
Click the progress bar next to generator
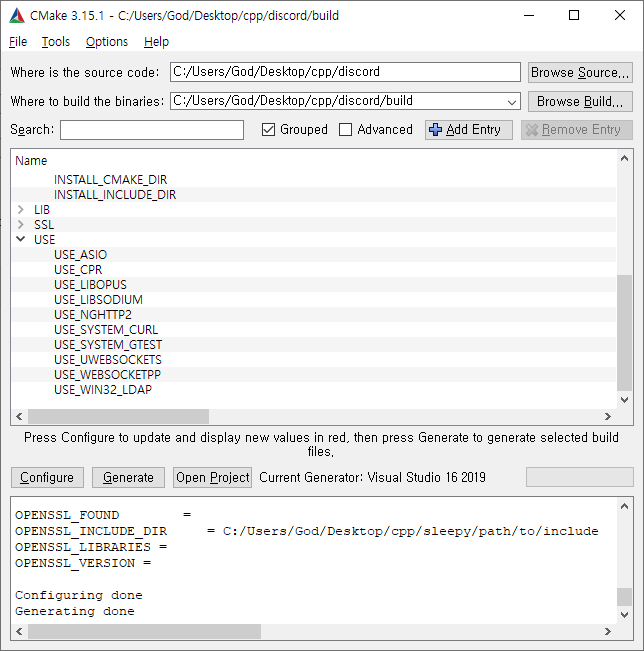(580, 477)
